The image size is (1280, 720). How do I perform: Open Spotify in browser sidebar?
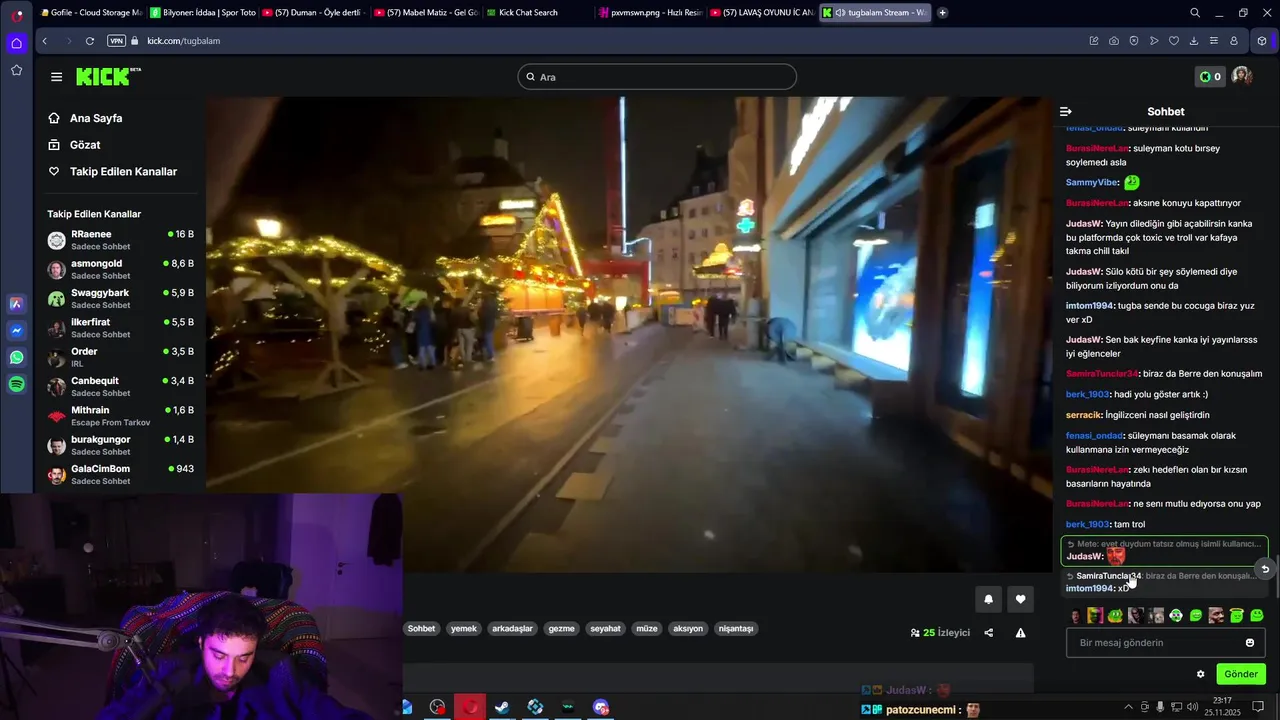click(x=17, y=384)
